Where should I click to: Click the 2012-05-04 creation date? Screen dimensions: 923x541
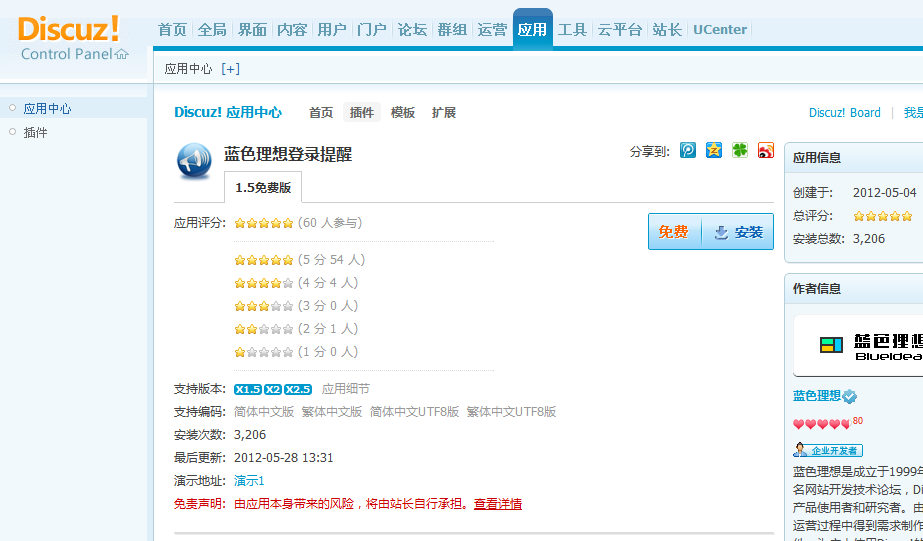point(885,193)
